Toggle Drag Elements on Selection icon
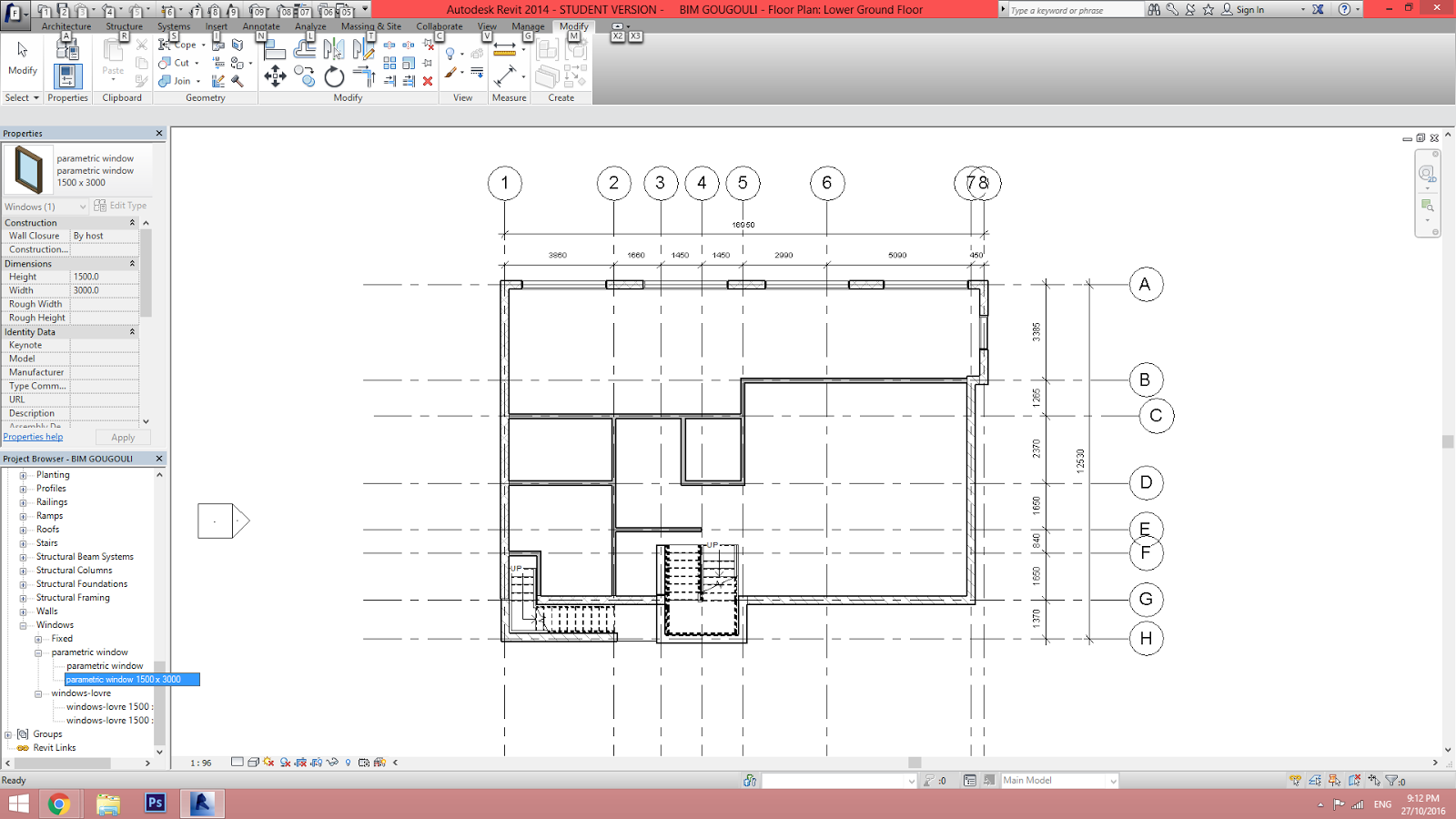1456x819 pixels. (x=1374, y=780)
